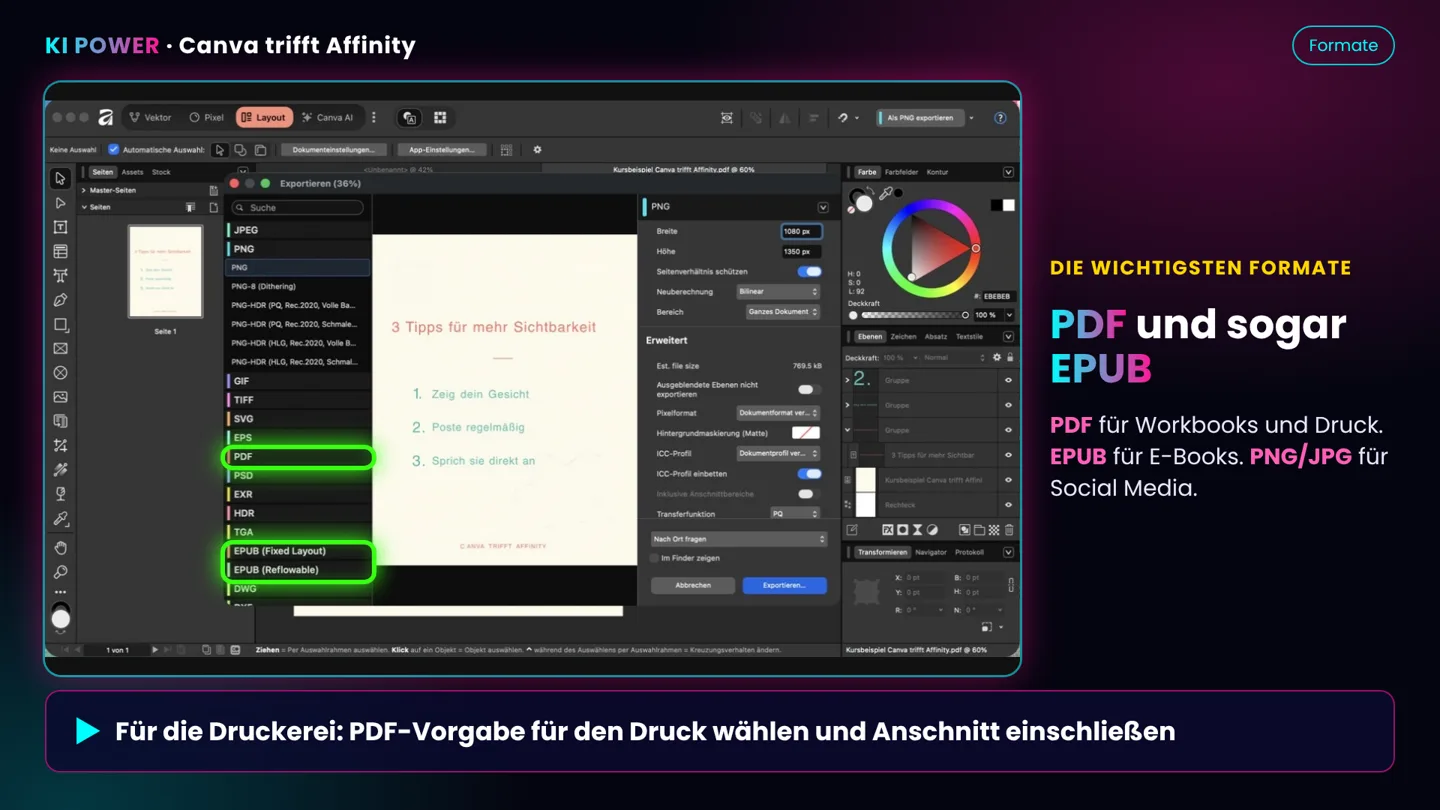Toggle the ICC-Profil einbetten switch
The width and height of the screenshot is (1440, 810).
809,474
